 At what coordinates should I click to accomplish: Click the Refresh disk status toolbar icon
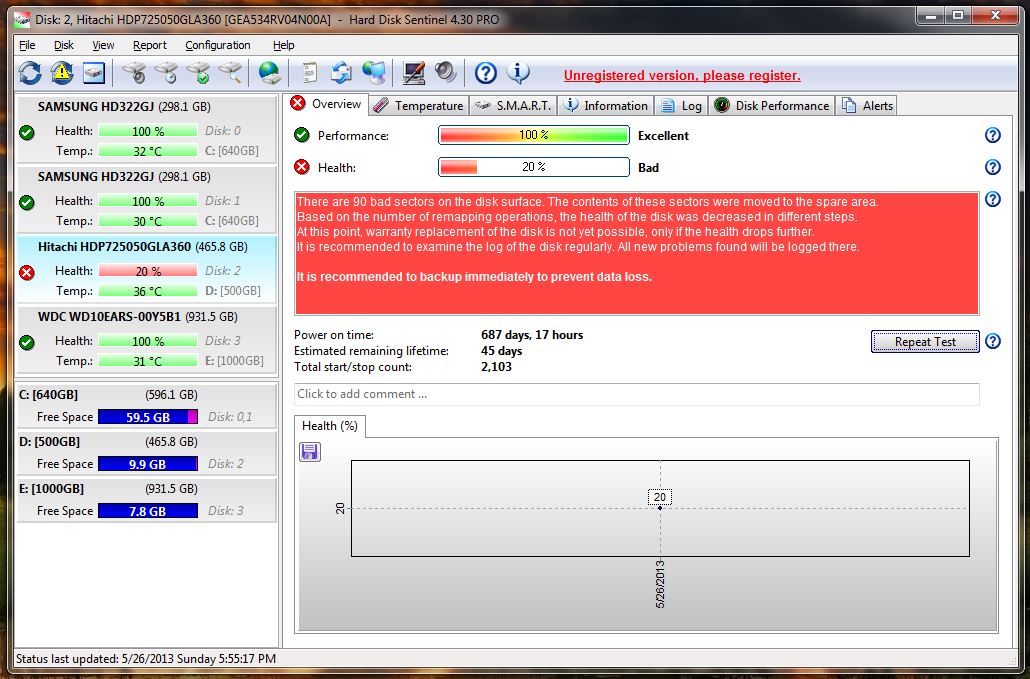pos(30,73)
